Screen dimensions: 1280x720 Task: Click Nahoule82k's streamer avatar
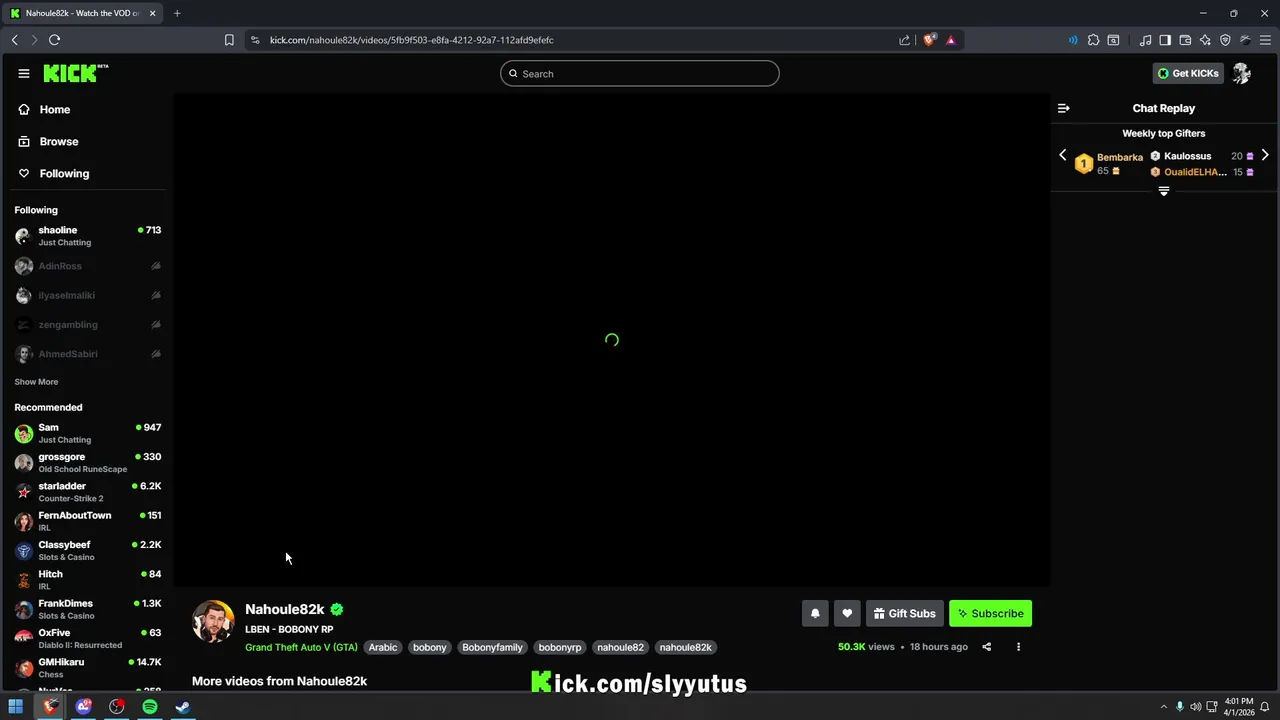[213, 622]
